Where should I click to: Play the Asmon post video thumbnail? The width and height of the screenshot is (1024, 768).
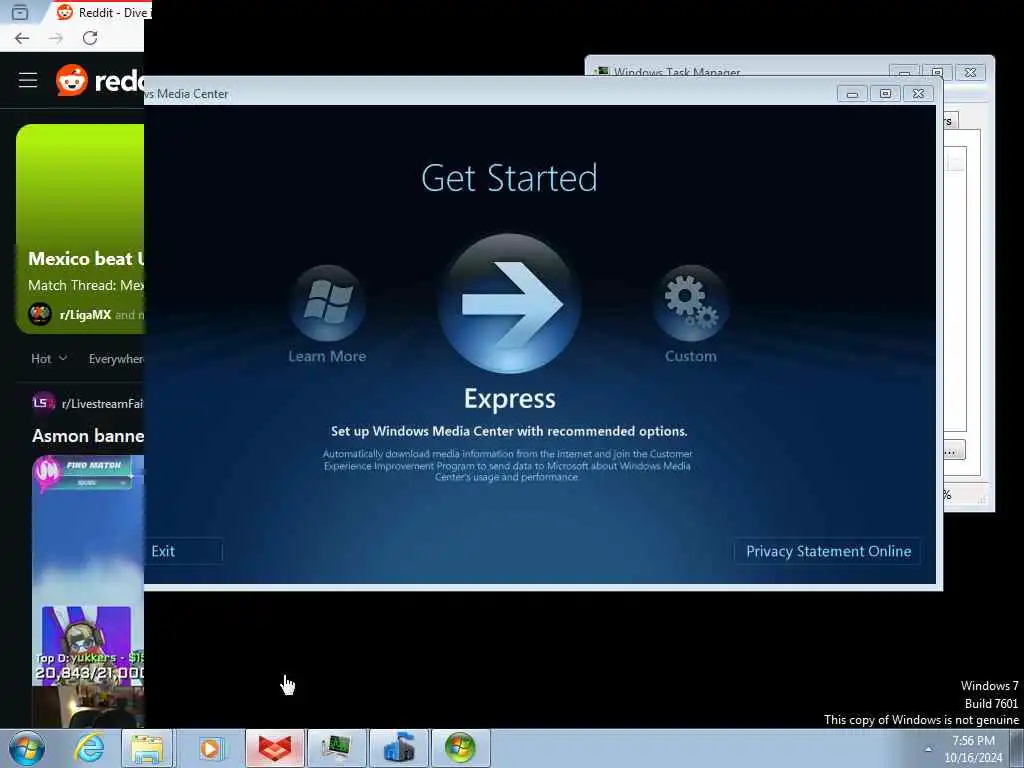(x=88, y=591)
